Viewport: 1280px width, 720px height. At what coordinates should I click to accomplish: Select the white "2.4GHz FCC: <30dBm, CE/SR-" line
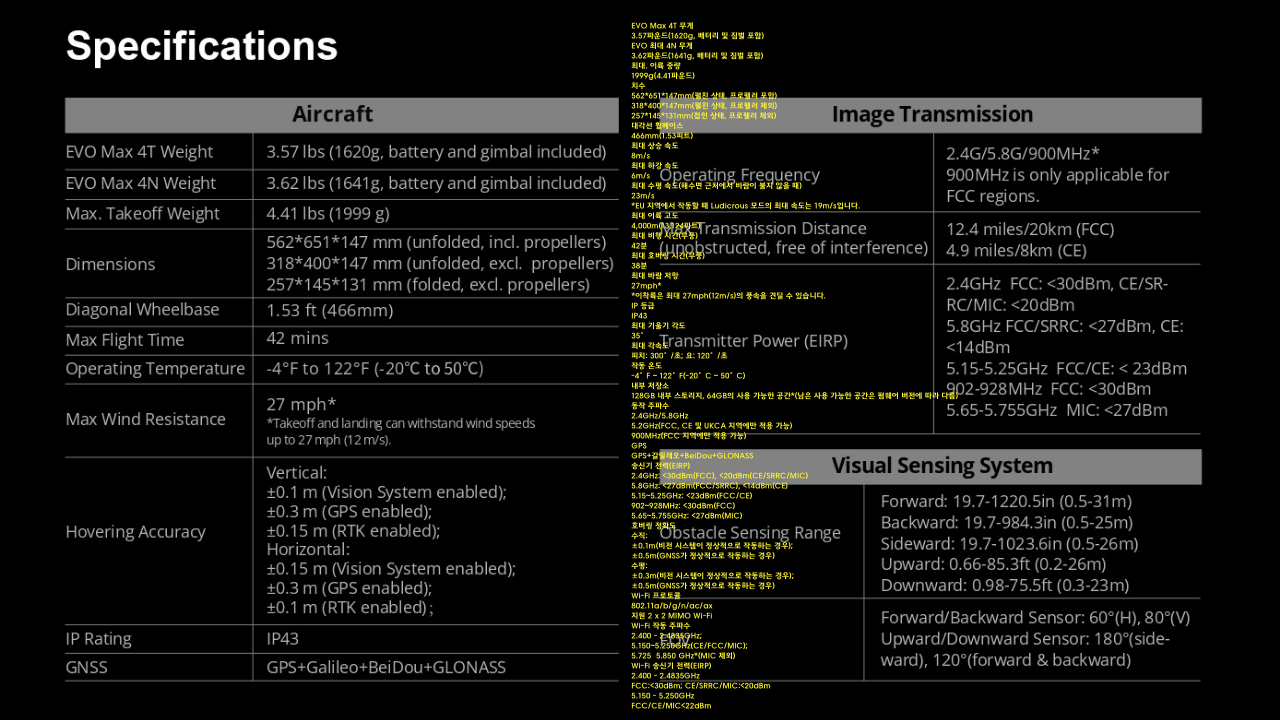[x=1056, y=284]
